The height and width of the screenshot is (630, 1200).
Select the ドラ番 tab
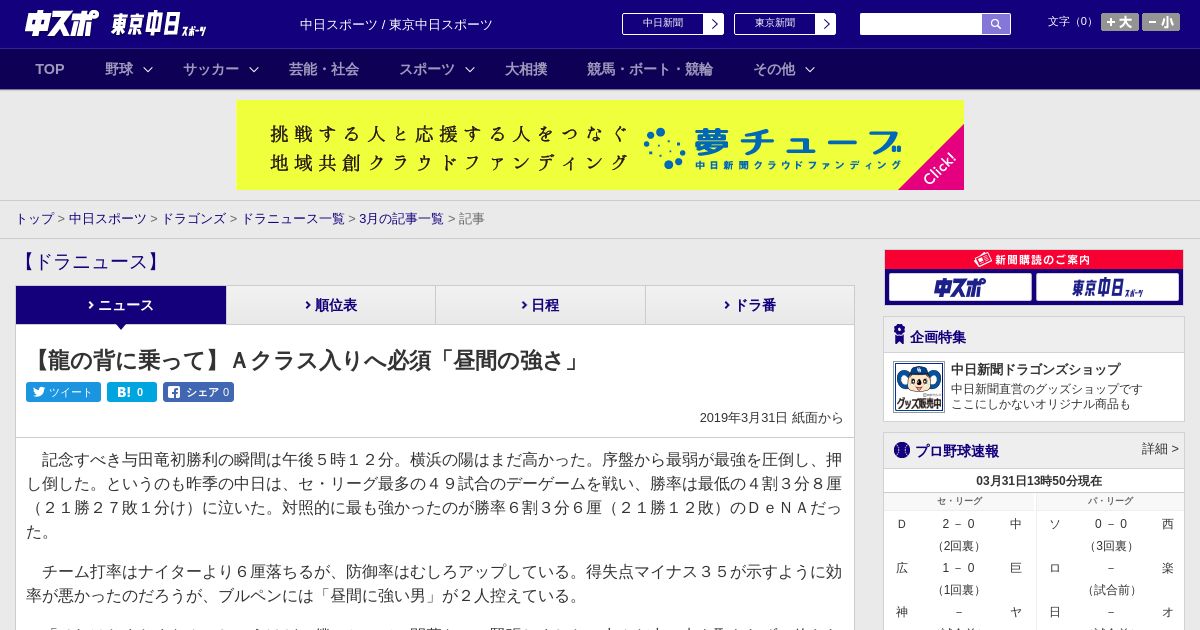[750, 305]
